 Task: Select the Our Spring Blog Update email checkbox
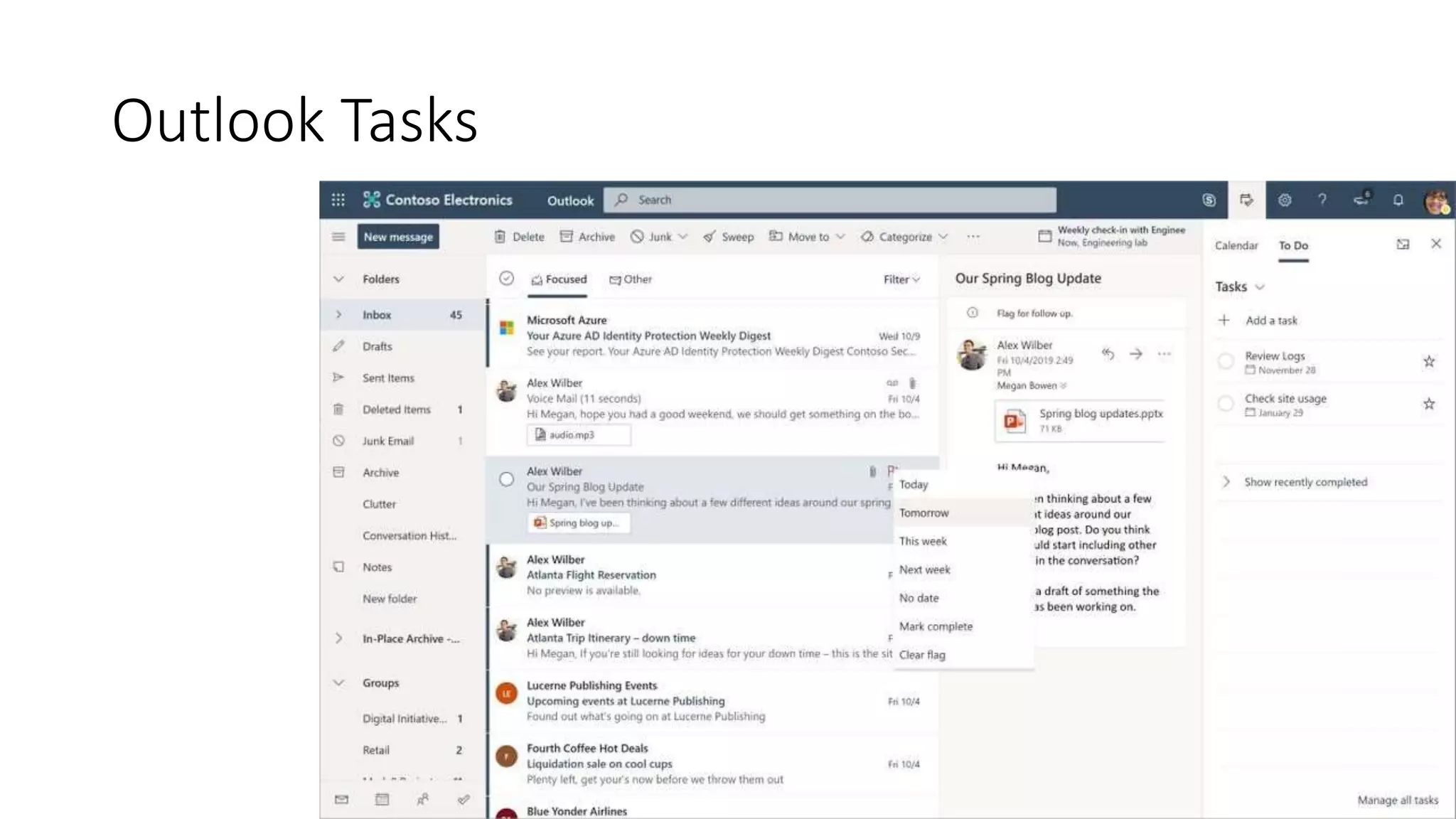click(506, 479)
